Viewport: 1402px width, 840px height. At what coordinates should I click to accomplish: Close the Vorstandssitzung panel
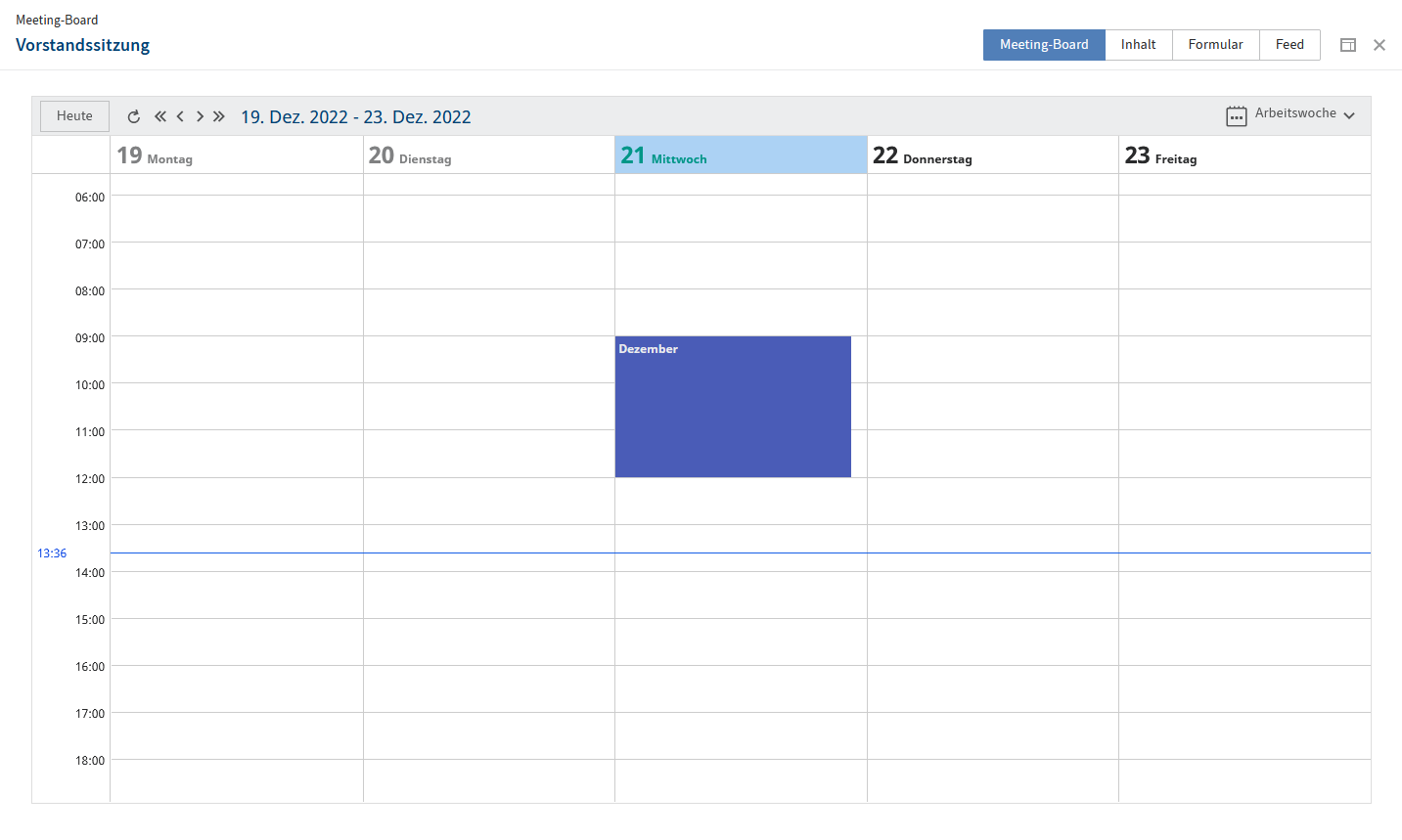tap(1379, 45)
